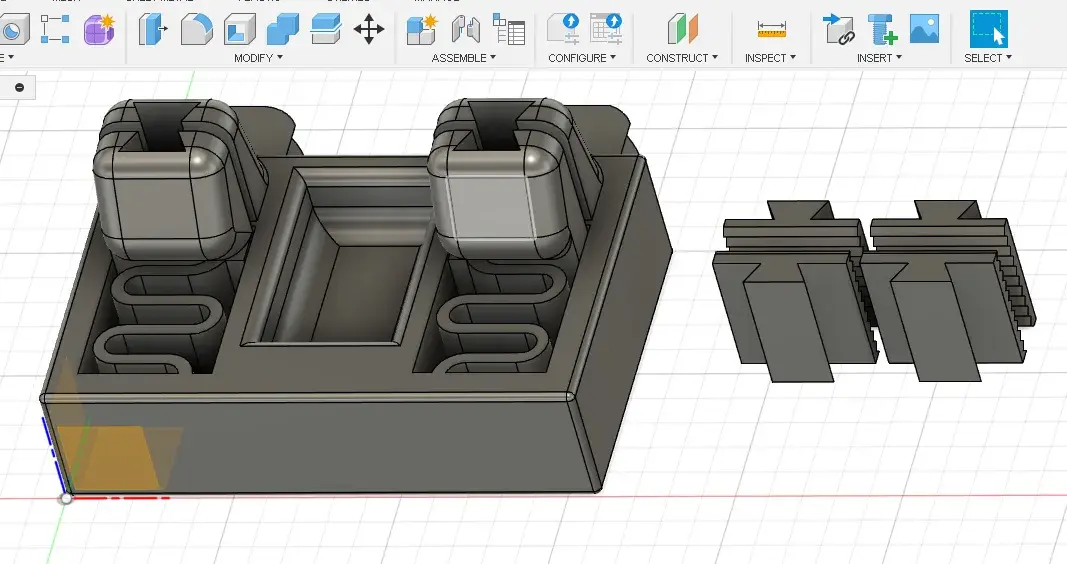The height and width of the screenshot is (564, 1067).
Task: Open Insert McMaster-Carr Component bolt icon
Action: tap(881, 30)
